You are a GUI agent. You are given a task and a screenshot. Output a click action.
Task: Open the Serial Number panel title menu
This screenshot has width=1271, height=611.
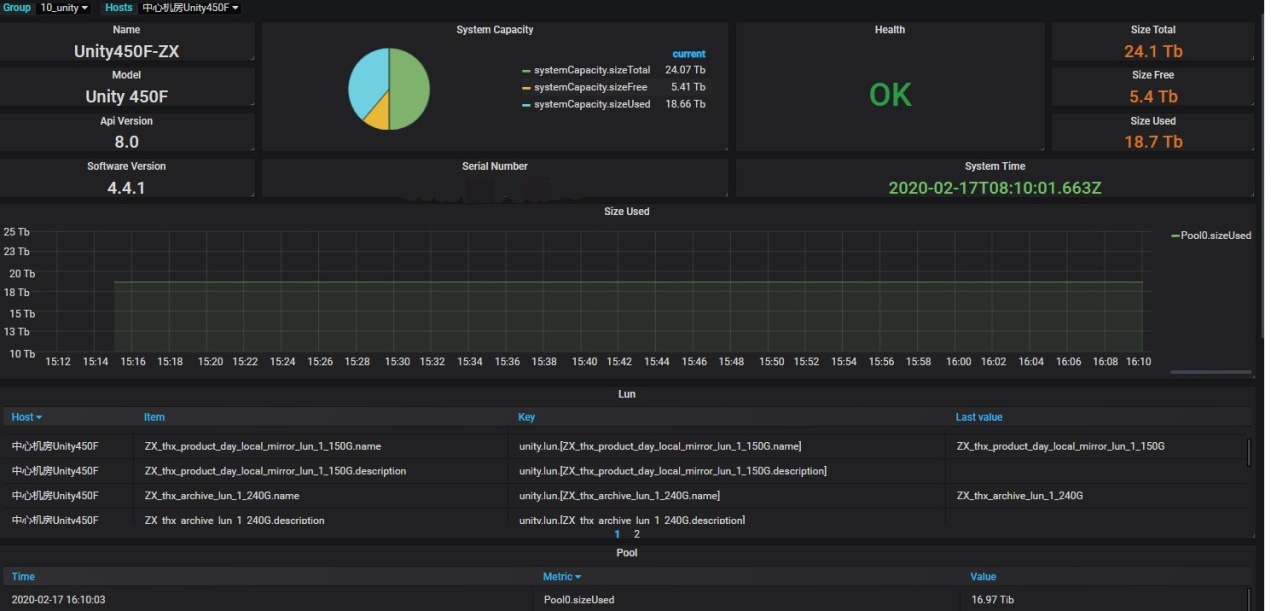click(x=495, y=166)
